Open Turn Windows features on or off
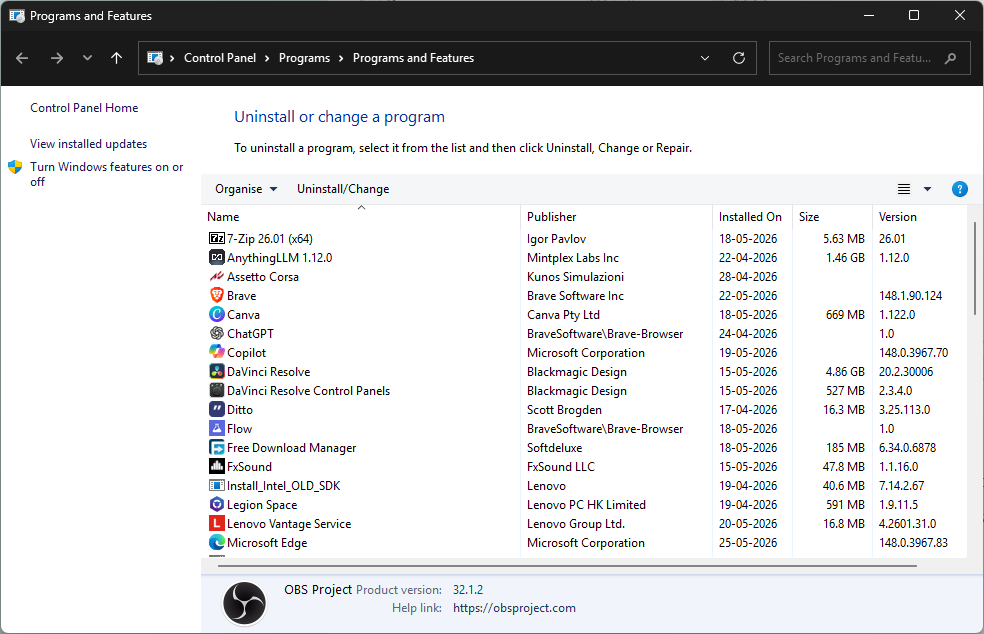The height and width of the screenshot is (634, 984). (x=107, y=174)
